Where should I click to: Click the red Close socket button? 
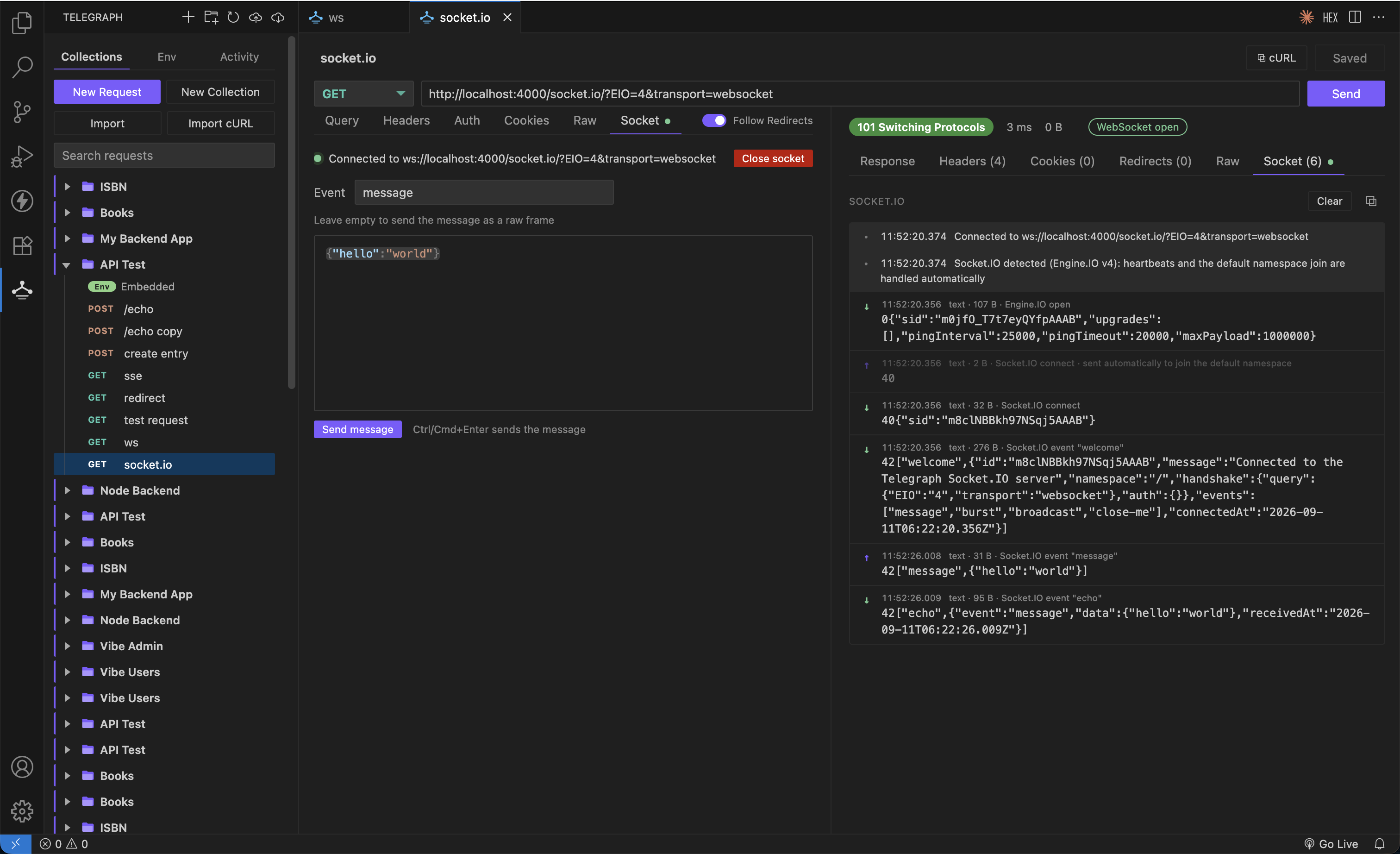773,158
